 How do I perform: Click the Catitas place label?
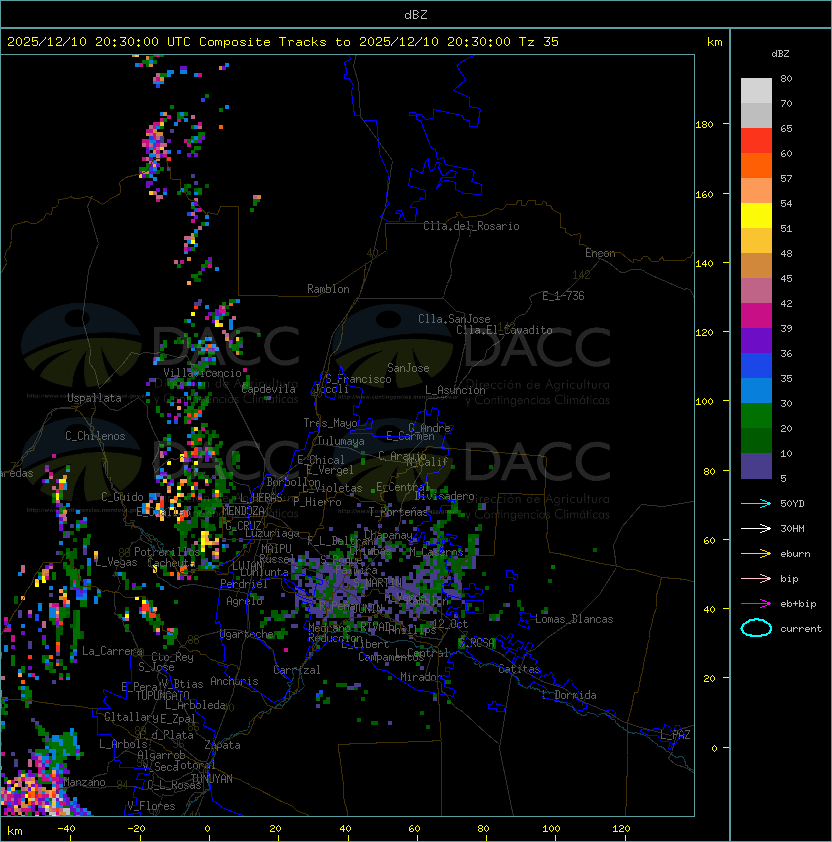519,669
